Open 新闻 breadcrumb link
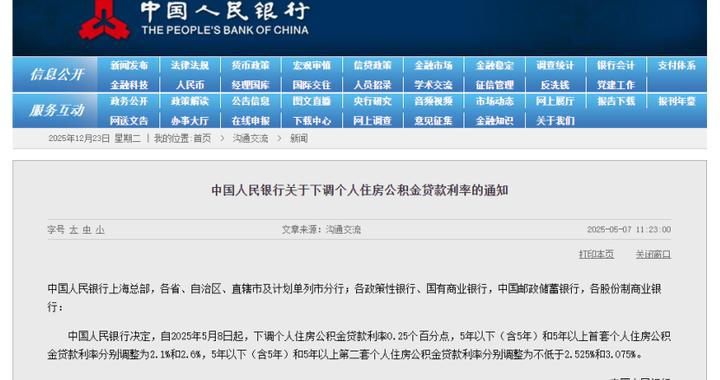 point(299,138)
